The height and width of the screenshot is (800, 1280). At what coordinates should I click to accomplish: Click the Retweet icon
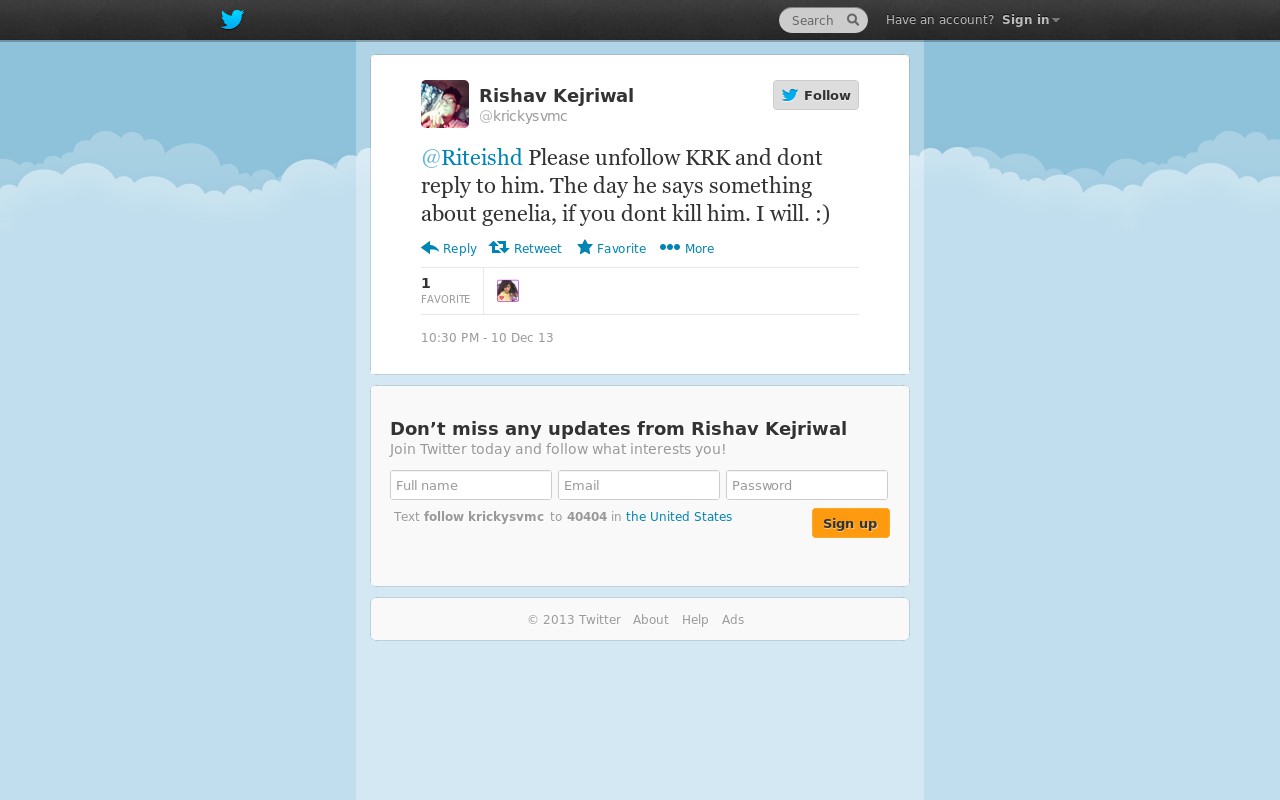pyautogui.click(x=499, y=248)
